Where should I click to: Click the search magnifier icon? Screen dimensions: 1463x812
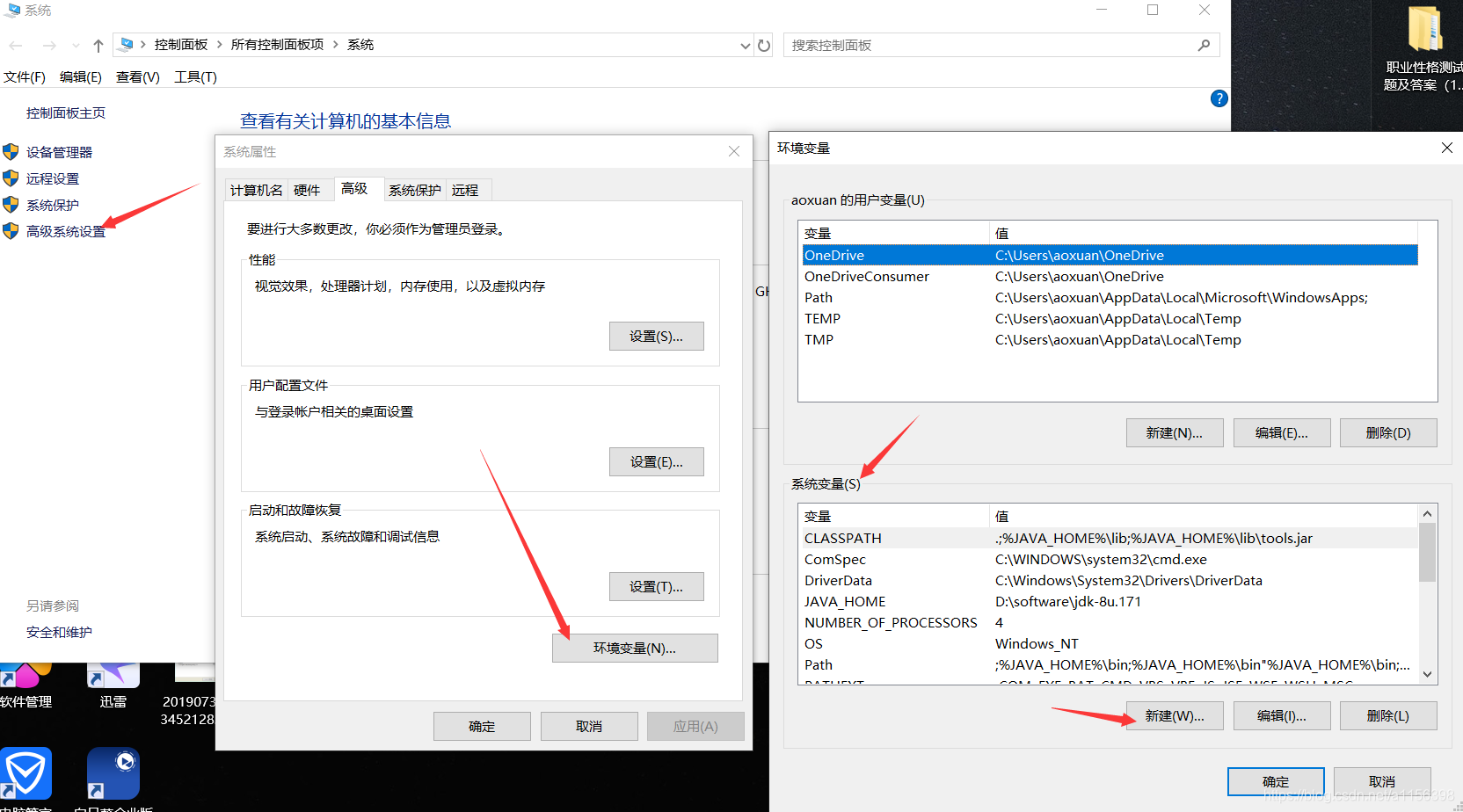pyautogui.click(x=1204, y=45)
